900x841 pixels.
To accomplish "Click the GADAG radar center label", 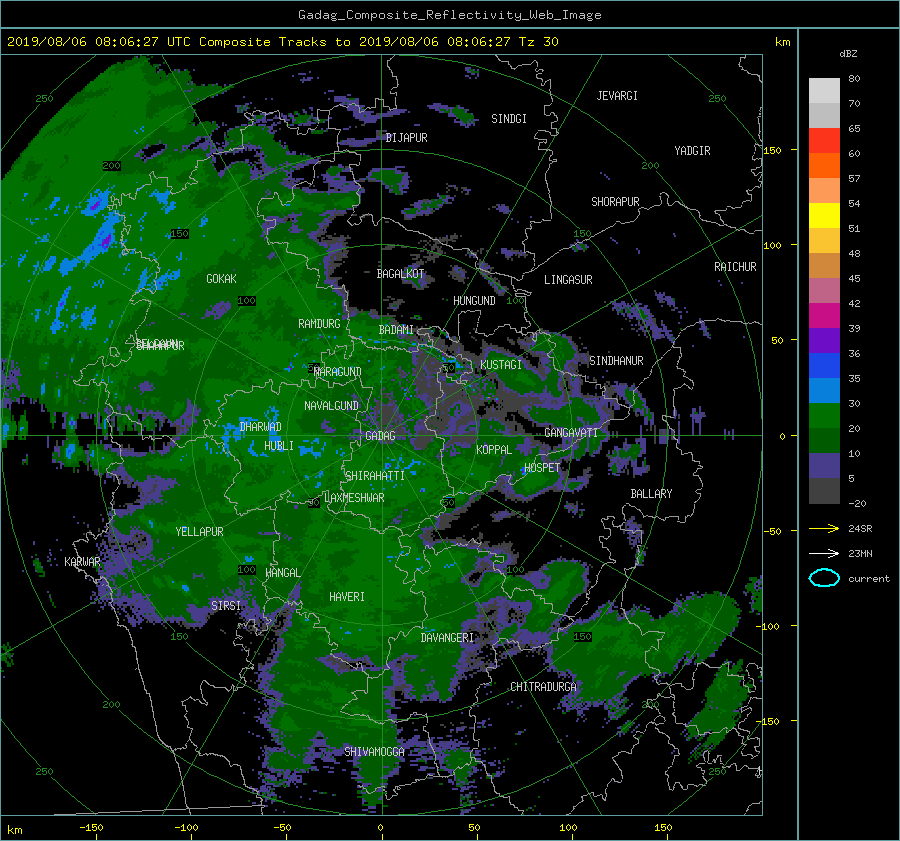I will [x=381, y=436].
